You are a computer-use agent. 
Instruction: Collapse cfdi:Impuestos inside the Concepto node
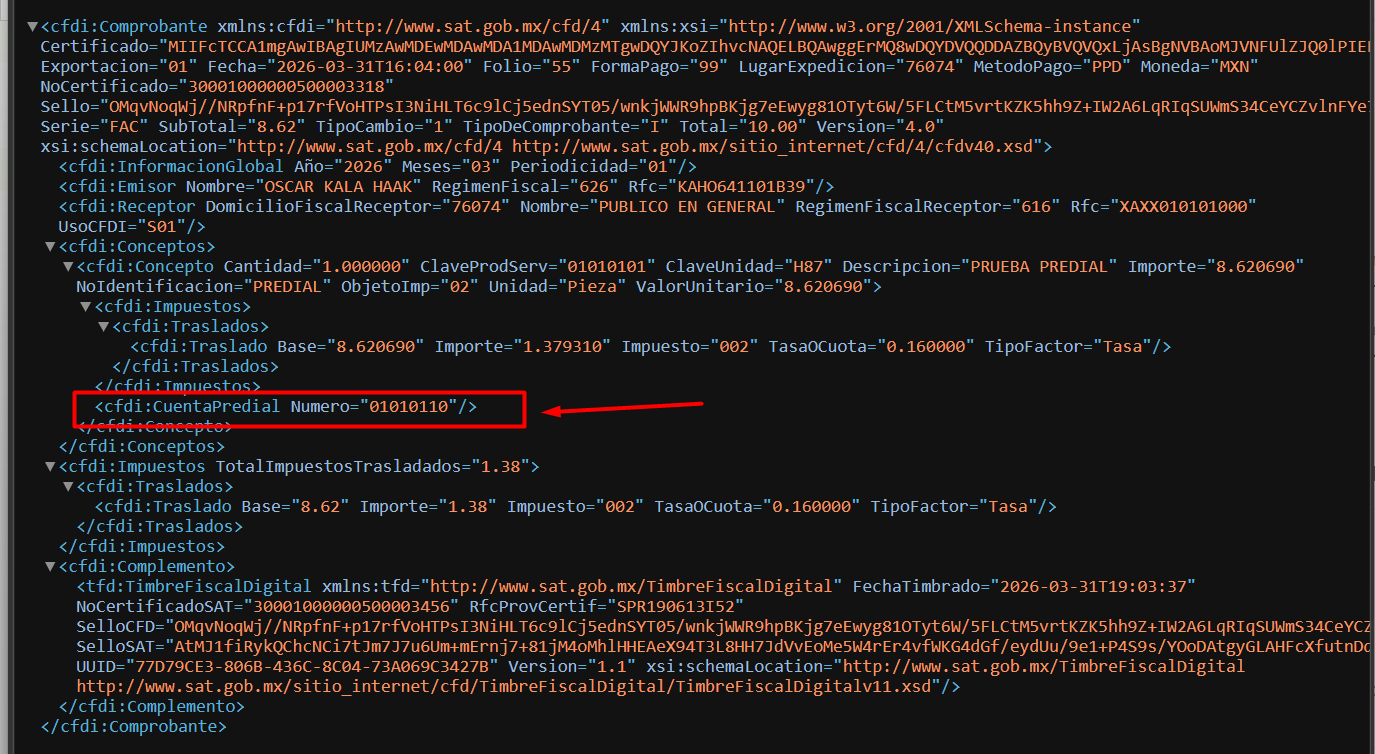(86, 306)
